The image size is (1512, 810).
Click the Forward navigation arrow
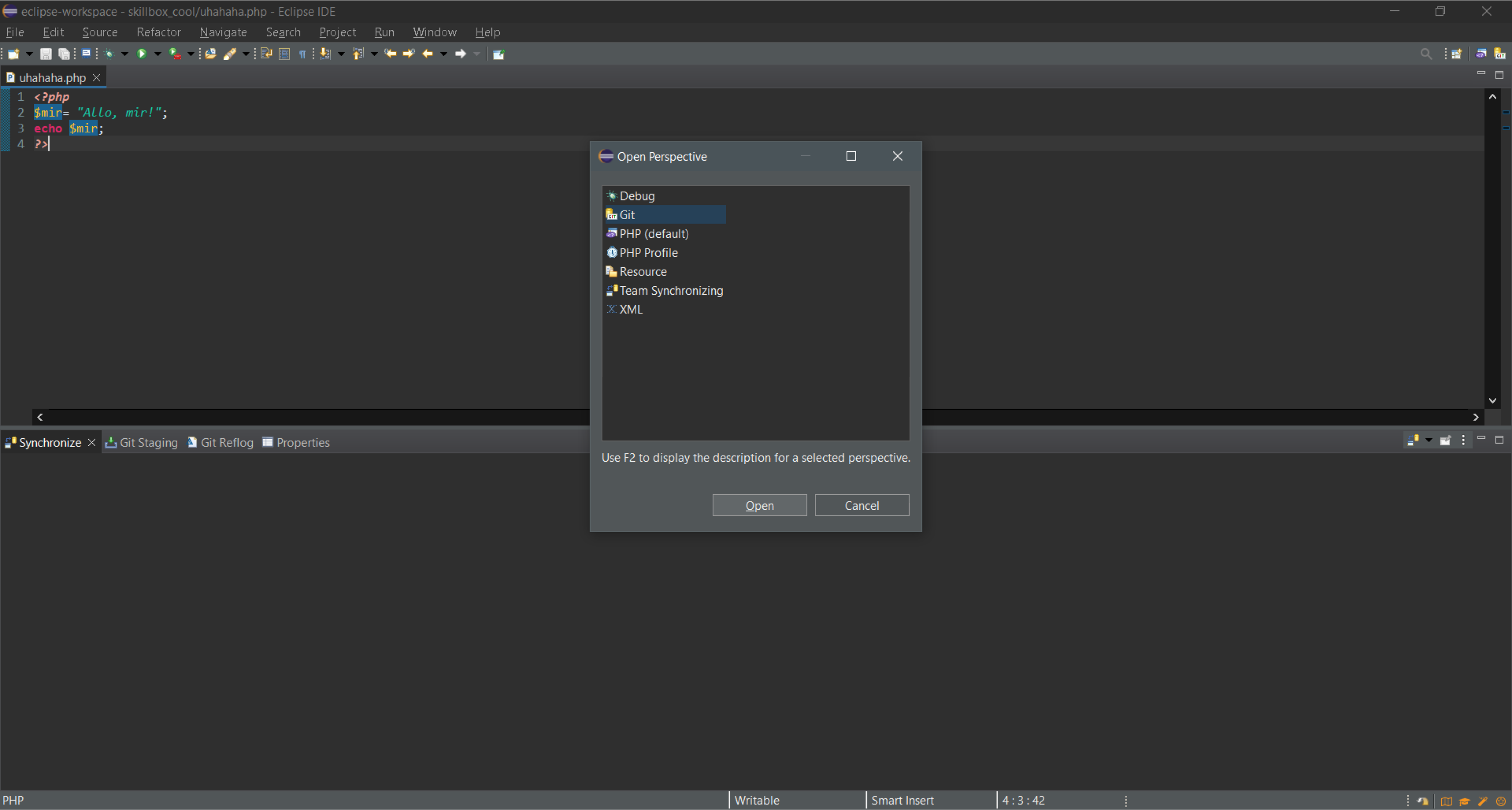pyautogui.click(x=461, y=54)
